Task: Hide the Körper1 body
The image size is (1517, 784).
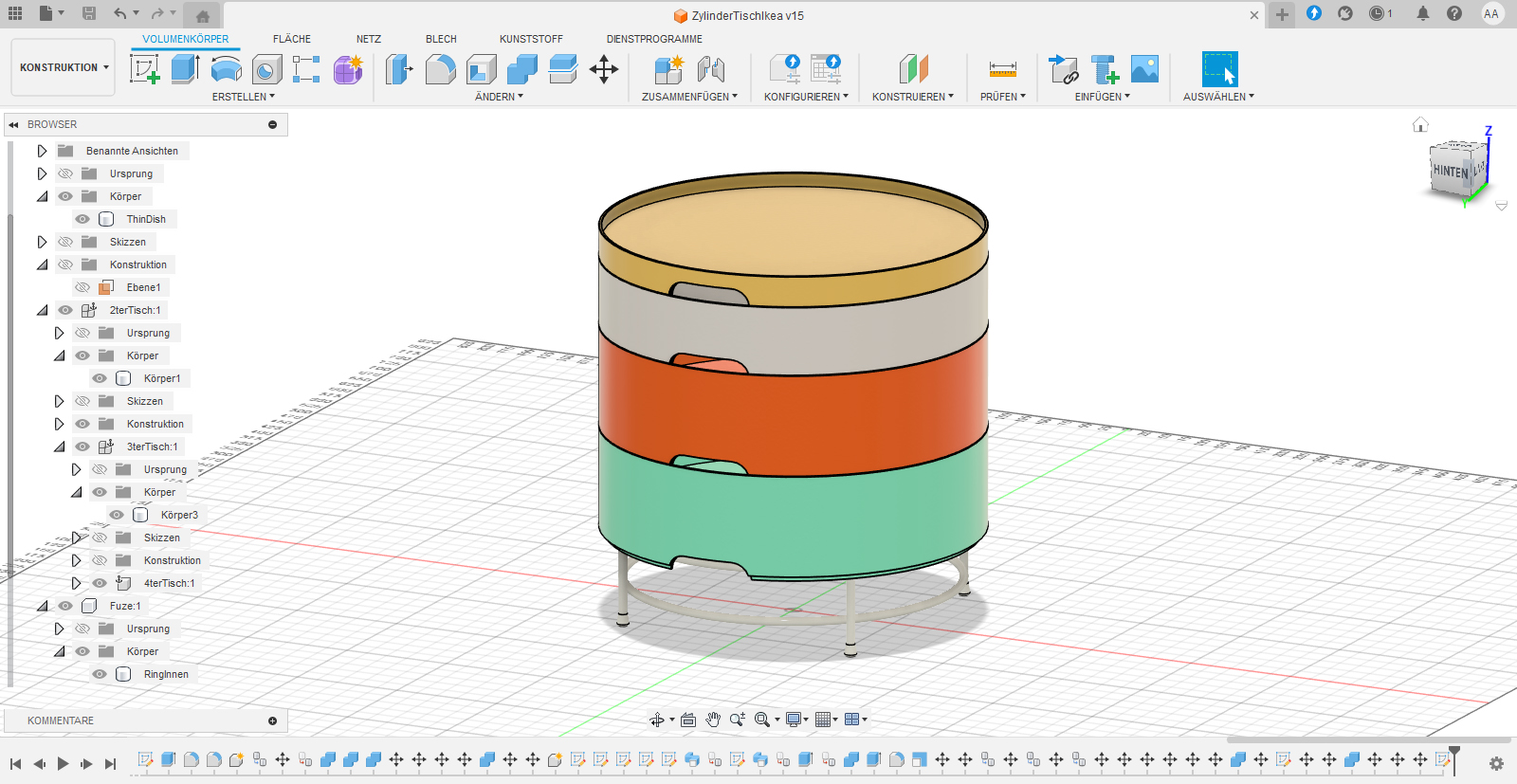Action: click(x=100, y=378)
